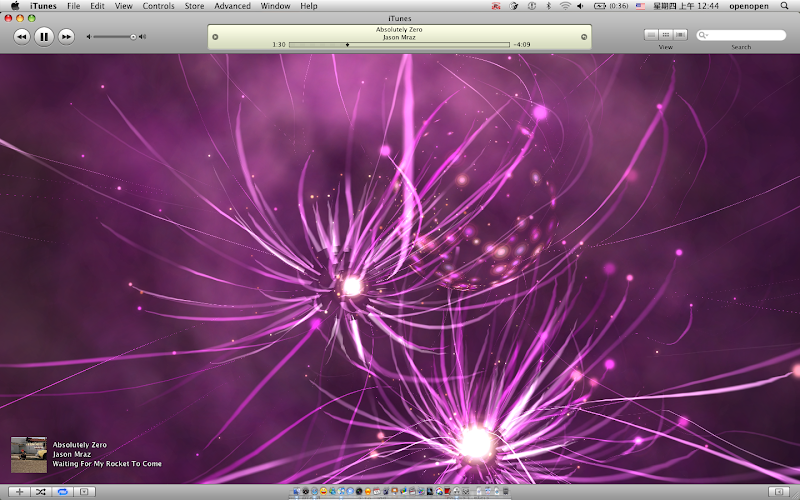Image resolution: width=800 pixels, height=500 pixels.
Task: Click the Absolutely Zero album artwork thumbnail
Action: 28,454
